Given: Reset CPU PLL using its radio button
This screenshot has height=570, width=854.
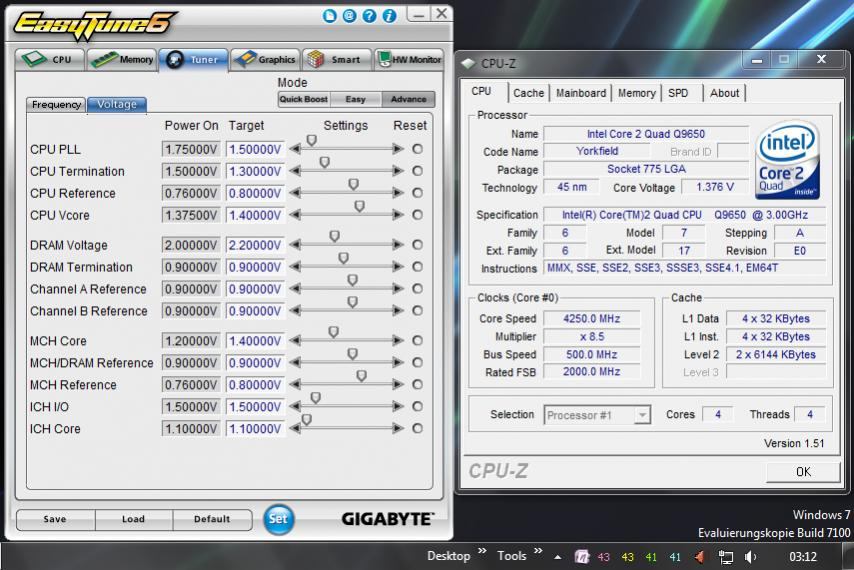Looking at the screenshot, I should coord(417,149).
